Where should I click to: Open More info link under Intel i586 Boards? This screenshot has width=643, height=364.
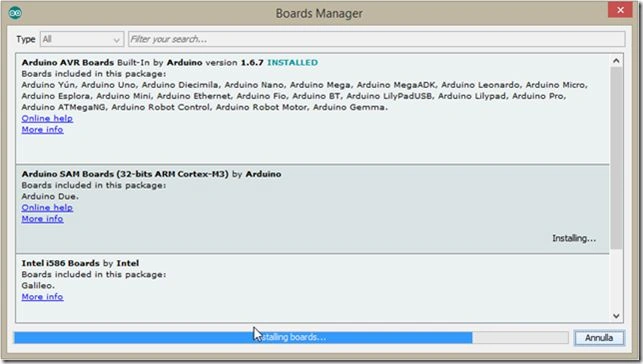tap(42, 297)
